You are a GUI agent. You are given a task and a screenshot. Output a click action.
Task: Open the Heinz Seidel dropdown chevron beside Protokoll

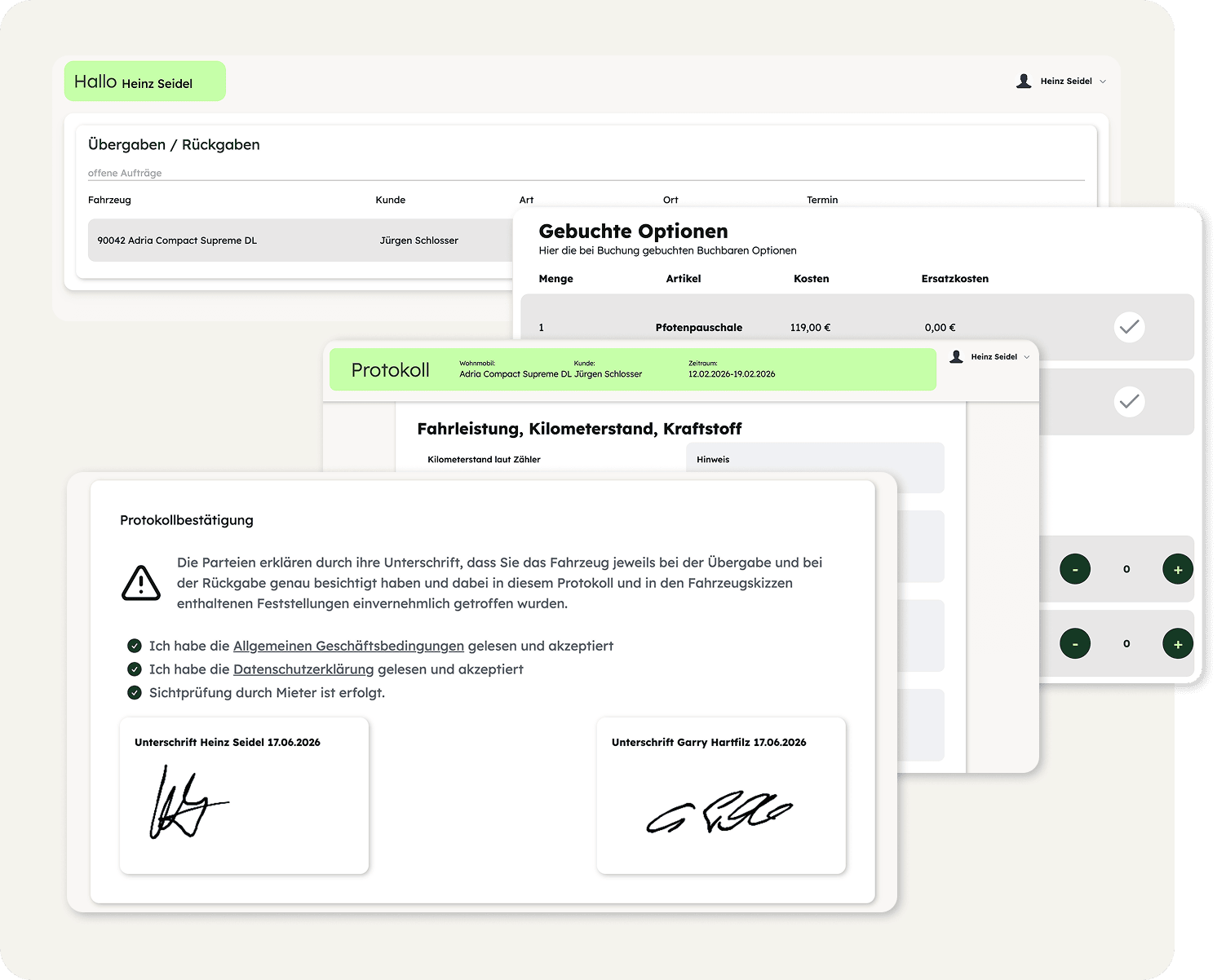(x=1027, y=357)
